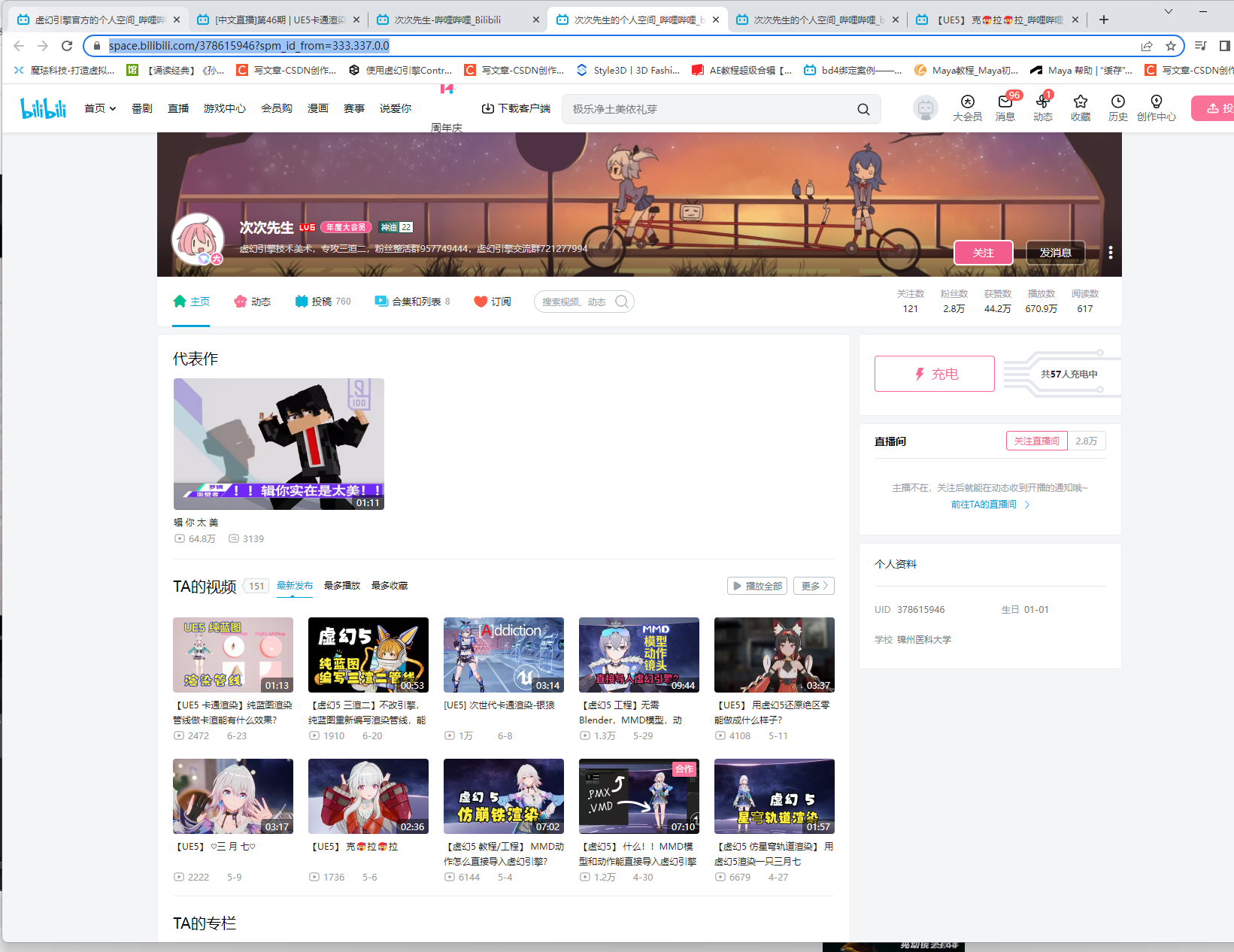Open the 番剧 menu item
This screenshot has height=952, width=1234.
tap(142, 108)
